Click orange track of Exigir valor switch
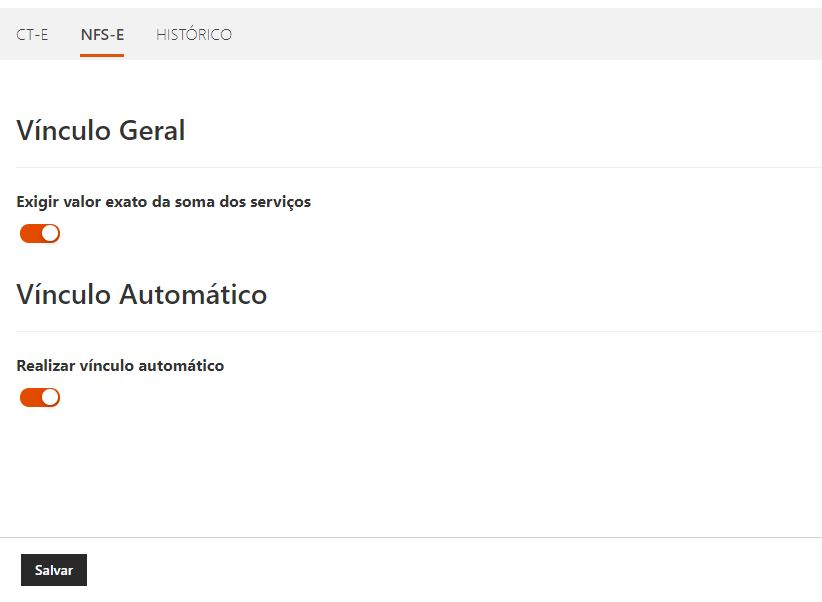 29,234
